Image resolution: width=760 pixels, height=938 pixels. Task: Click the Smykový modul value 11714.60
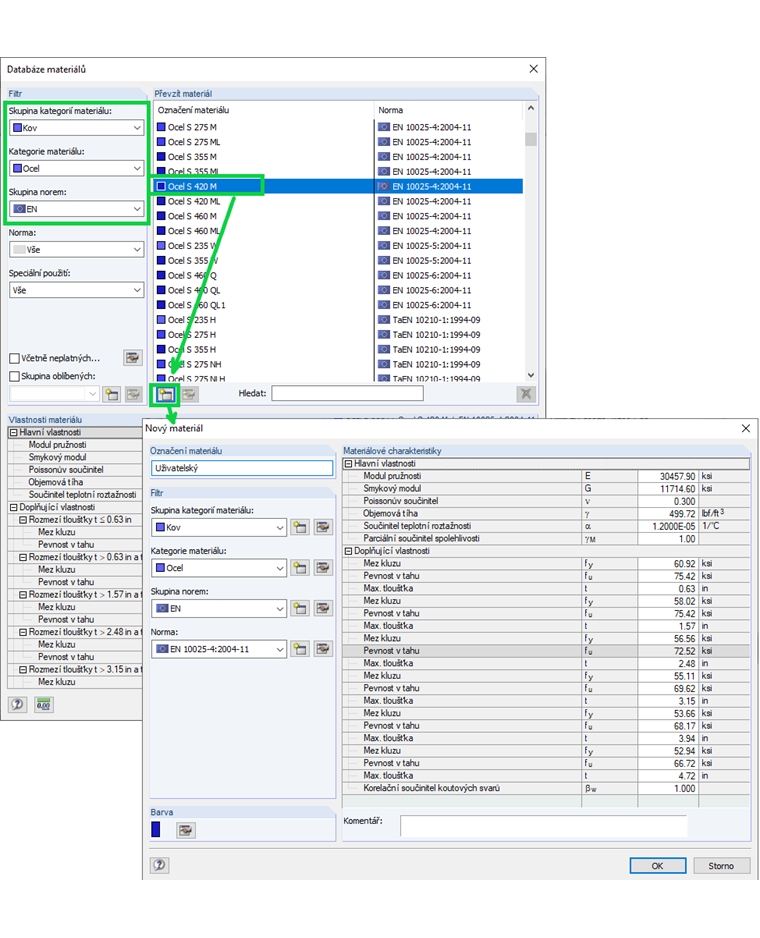(x=668, y=489)
